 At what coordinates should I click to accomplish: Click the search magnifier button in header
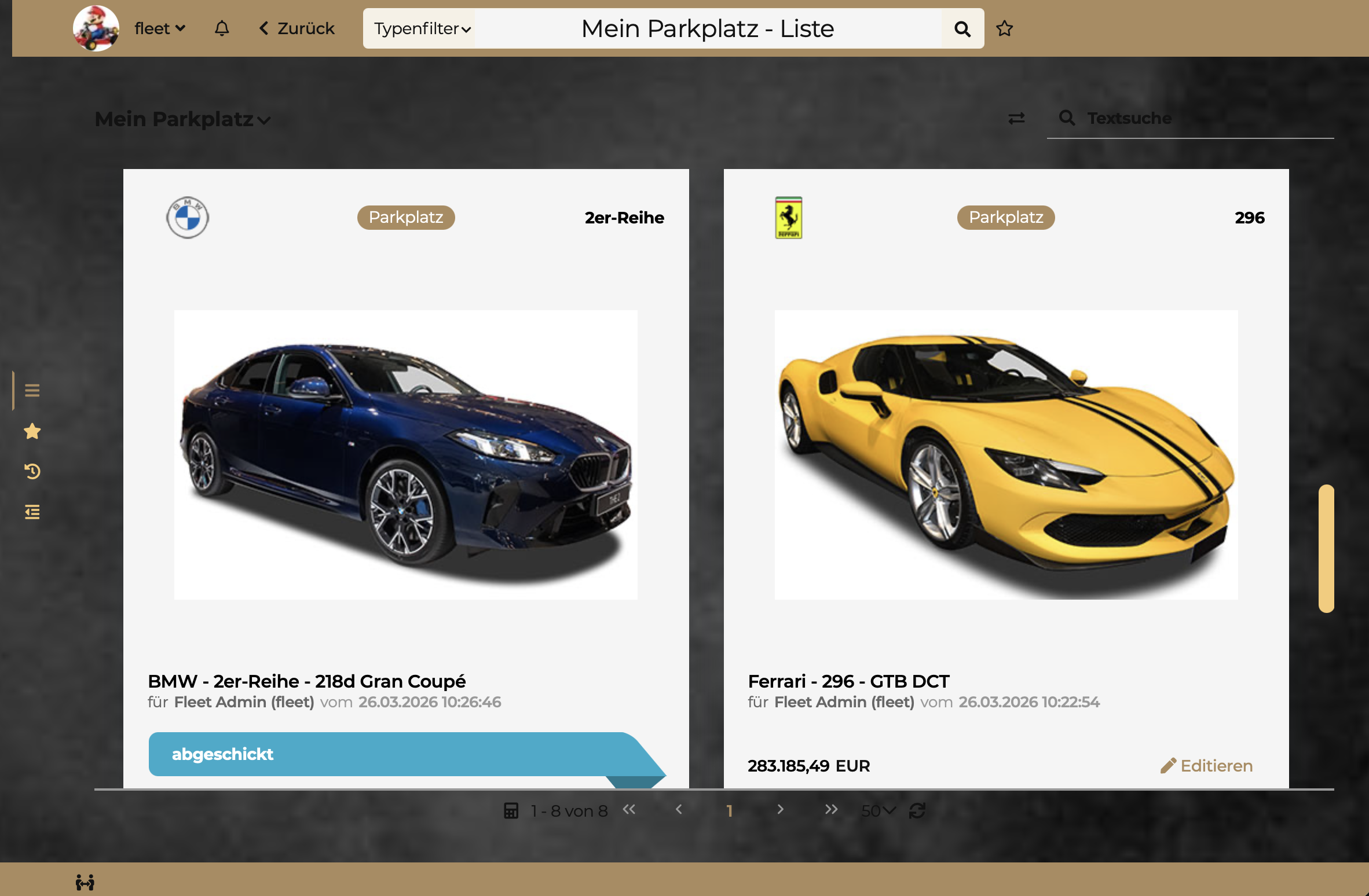962,28
